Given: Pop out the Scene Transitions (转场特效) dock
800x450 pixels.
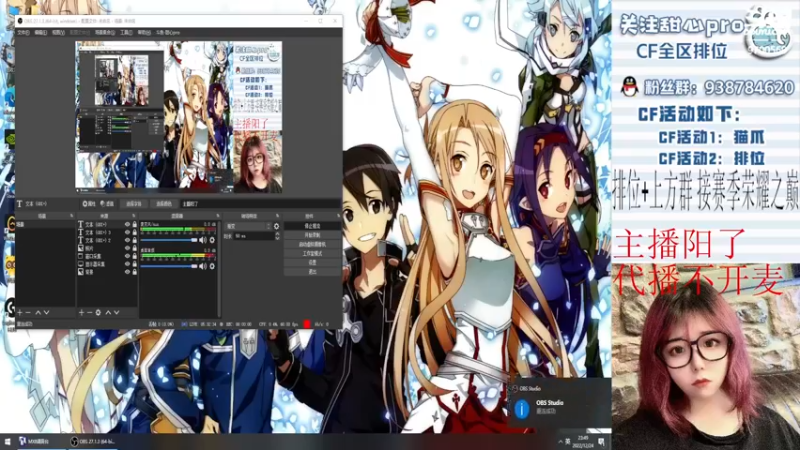Looking at the screenshot, I should tap(278, 216).
